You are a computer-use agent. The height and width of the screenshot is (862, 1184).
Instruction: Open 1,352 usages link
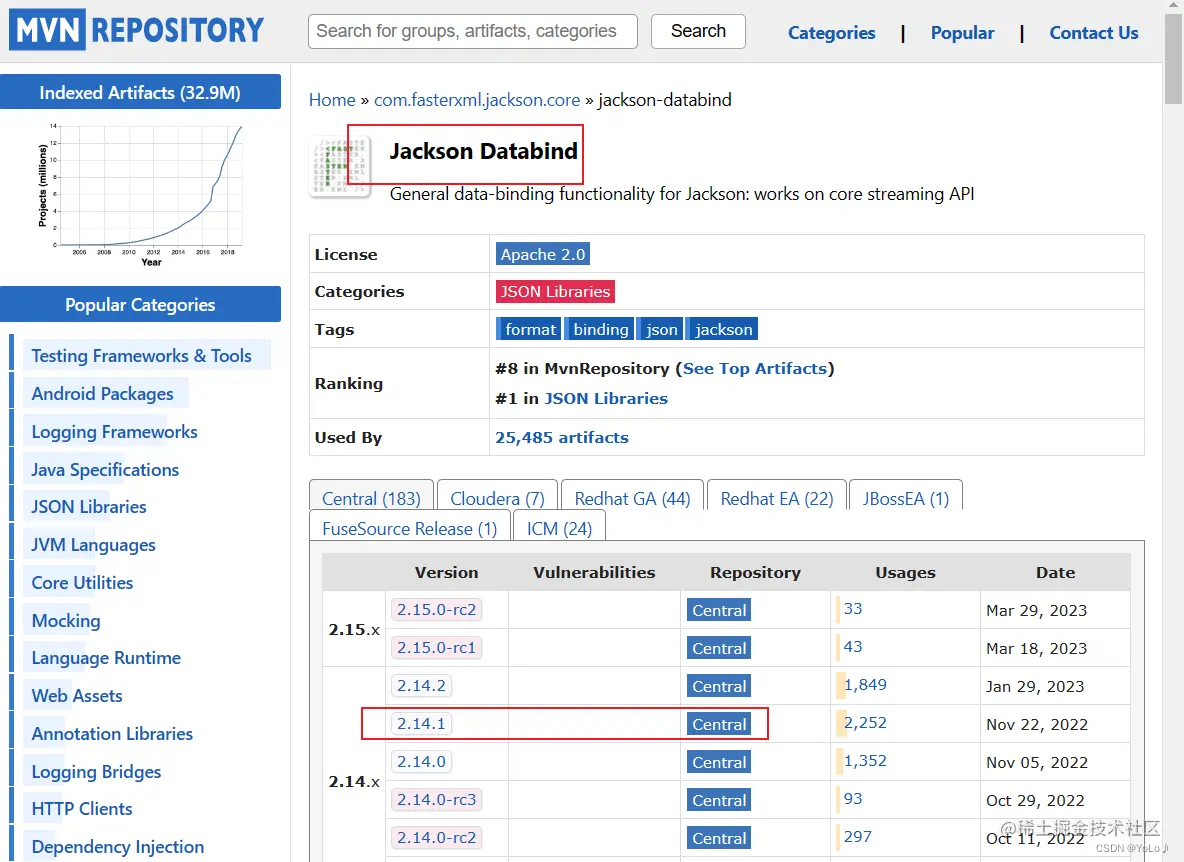pos(865,761)
